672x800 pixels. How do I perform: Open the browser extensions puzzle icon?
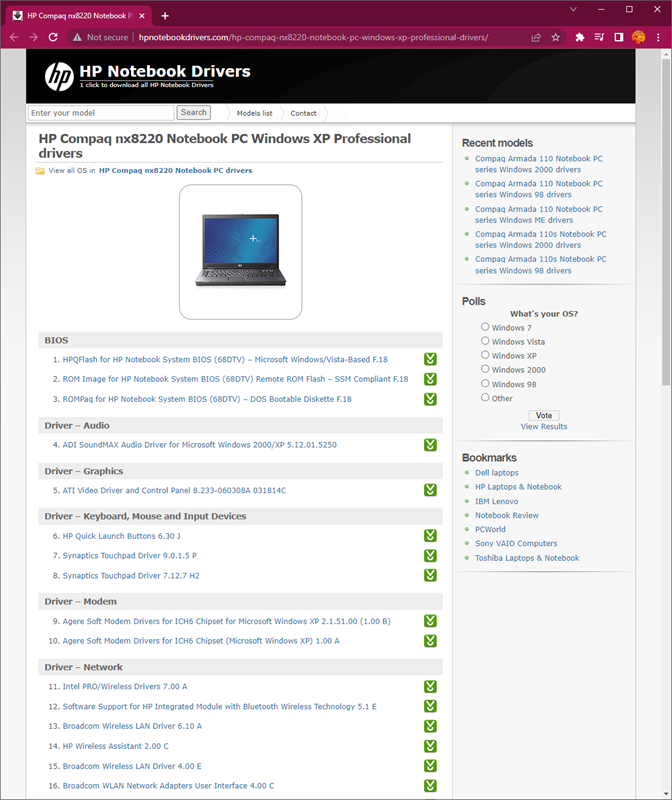pyautogui.click(x=580, y=37)
